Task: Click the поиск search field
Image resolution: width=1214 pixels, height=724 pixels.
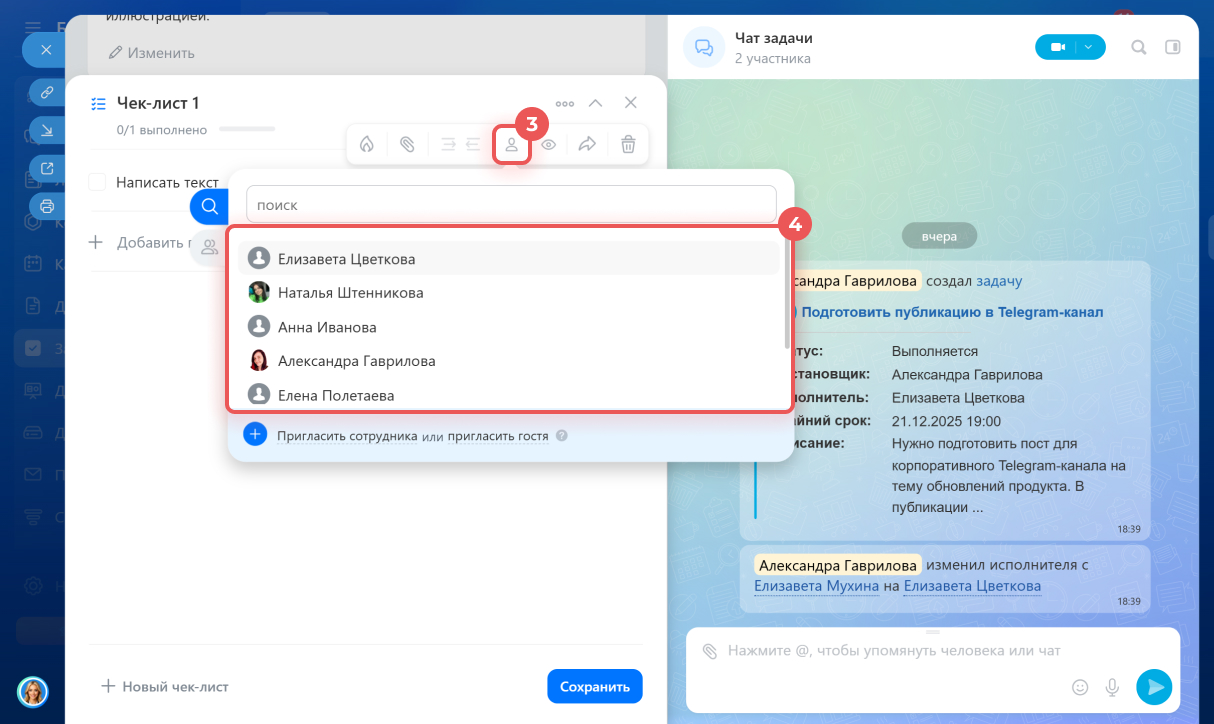Action: (x=511, y=204)
